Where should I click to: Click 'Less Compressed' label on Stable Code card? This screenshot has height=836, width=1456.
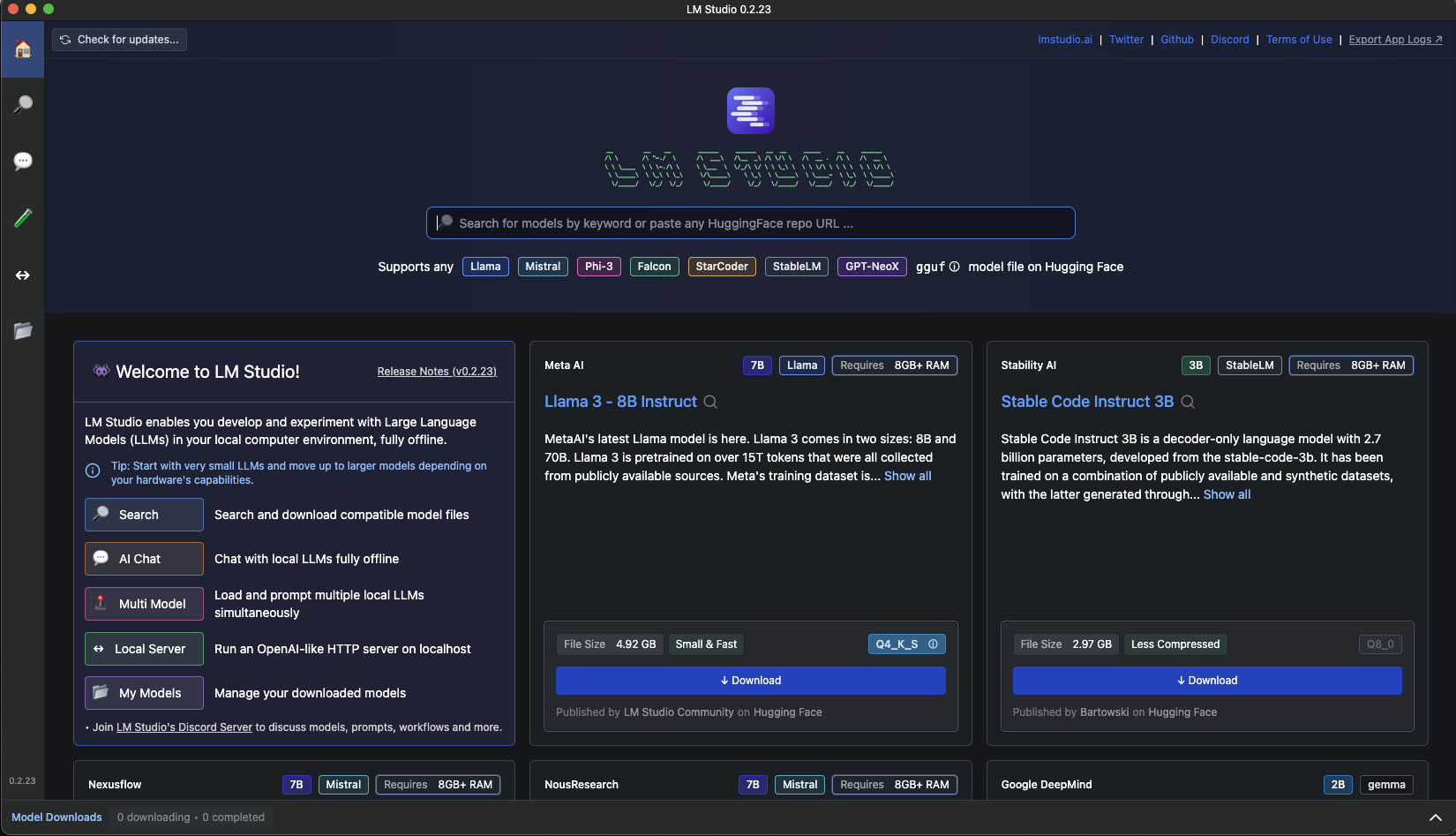click(1175, 644)
